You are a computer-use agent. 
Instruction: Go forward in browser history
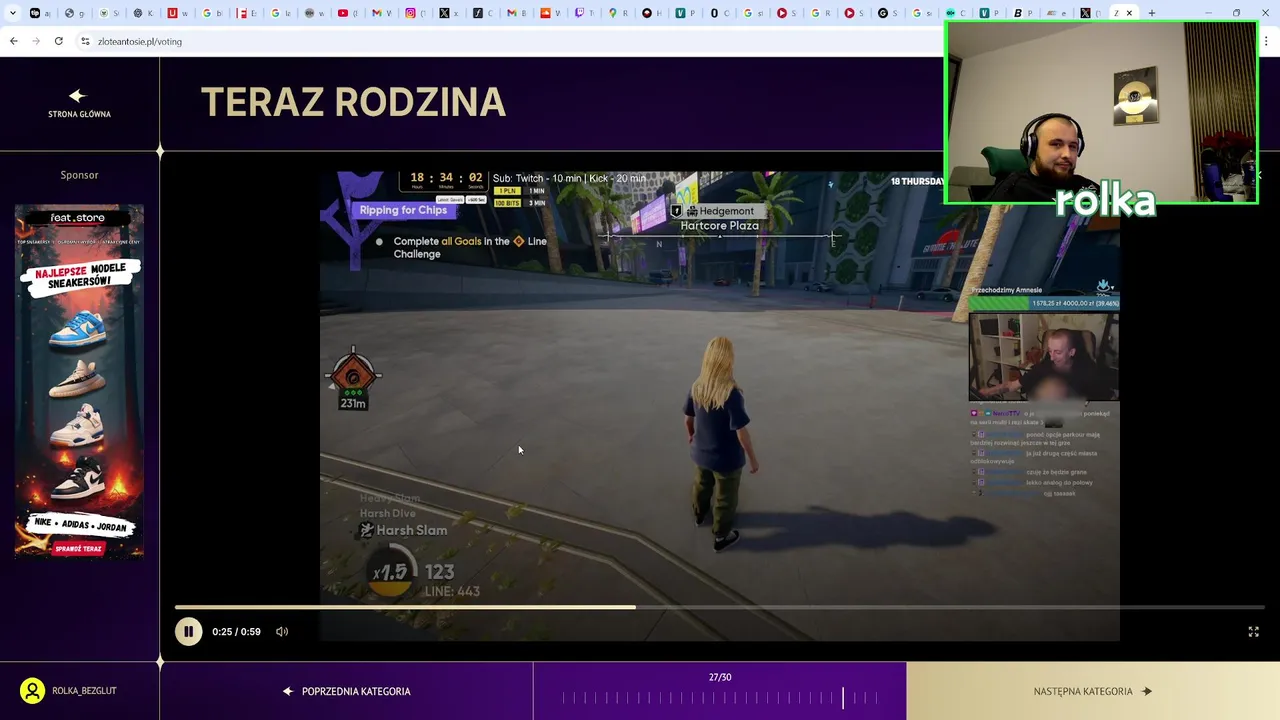coord(36,41)
